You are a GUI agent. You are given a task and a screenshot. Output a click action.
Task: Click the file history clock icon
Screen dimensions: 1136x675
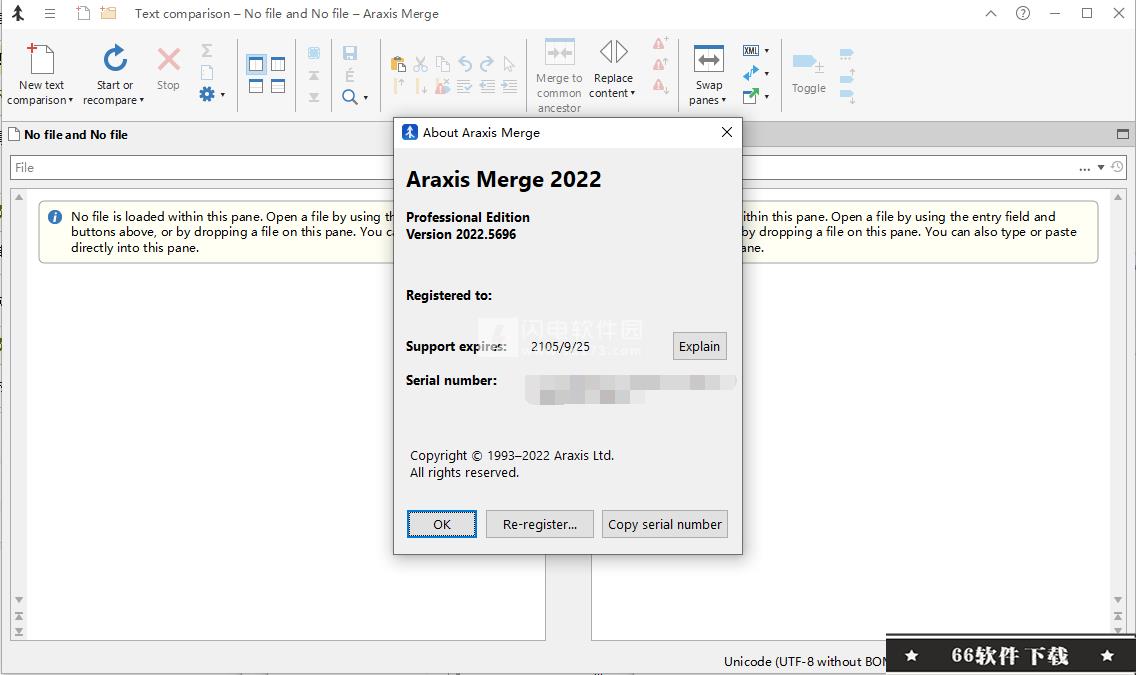tap(1117, 167)
